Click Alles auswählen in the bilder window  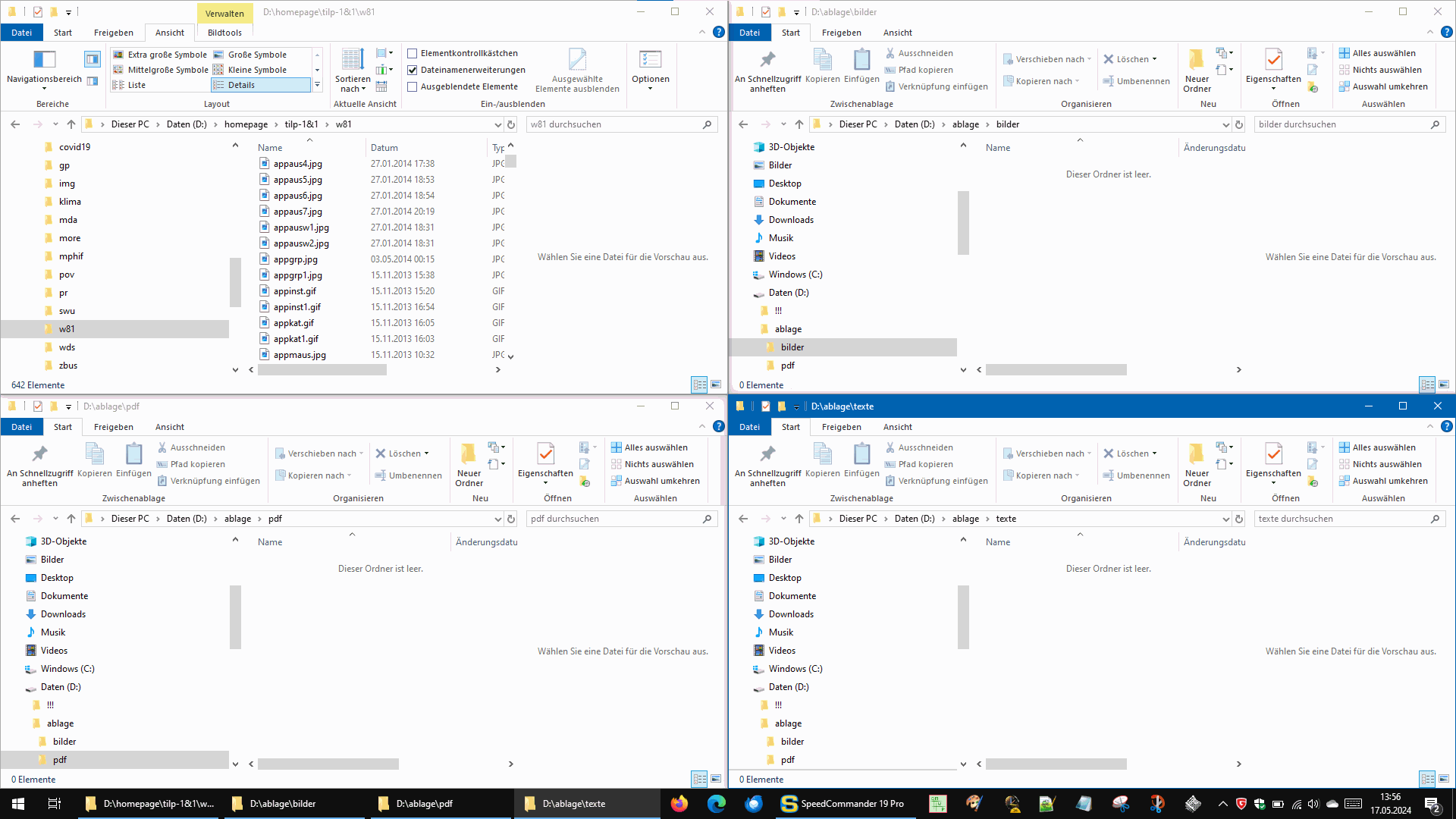[x=1383, y=53]
